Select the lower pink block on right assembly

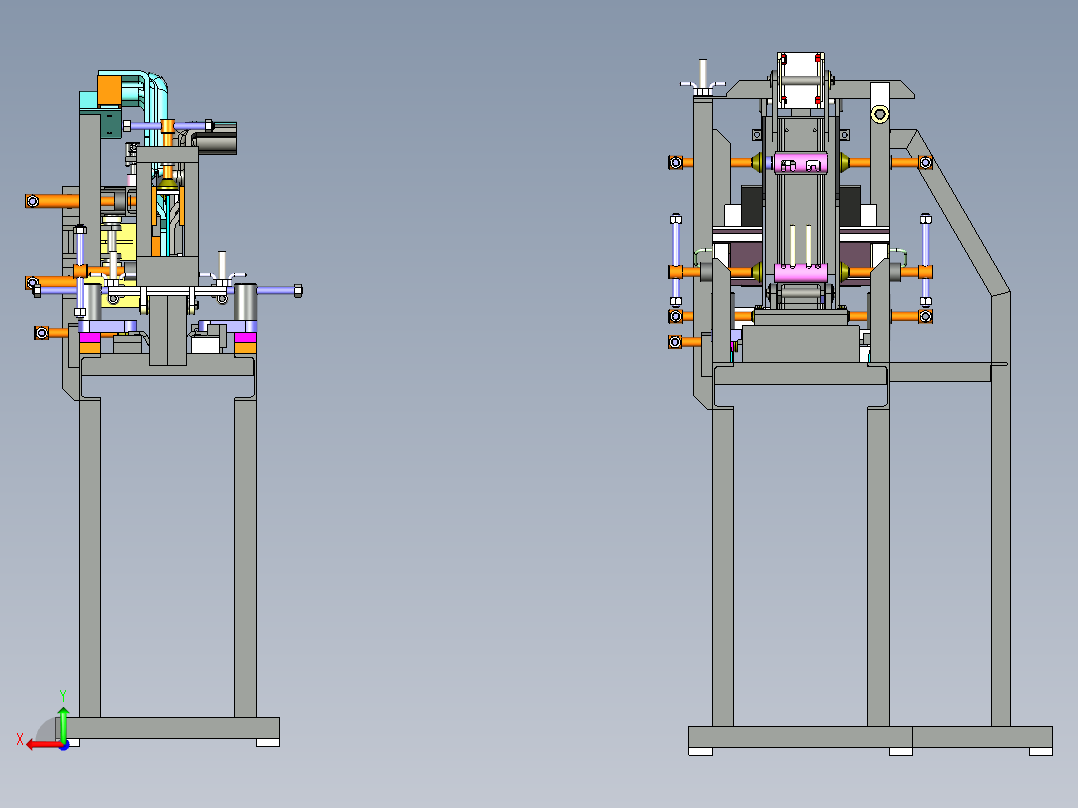click(801, 273)
